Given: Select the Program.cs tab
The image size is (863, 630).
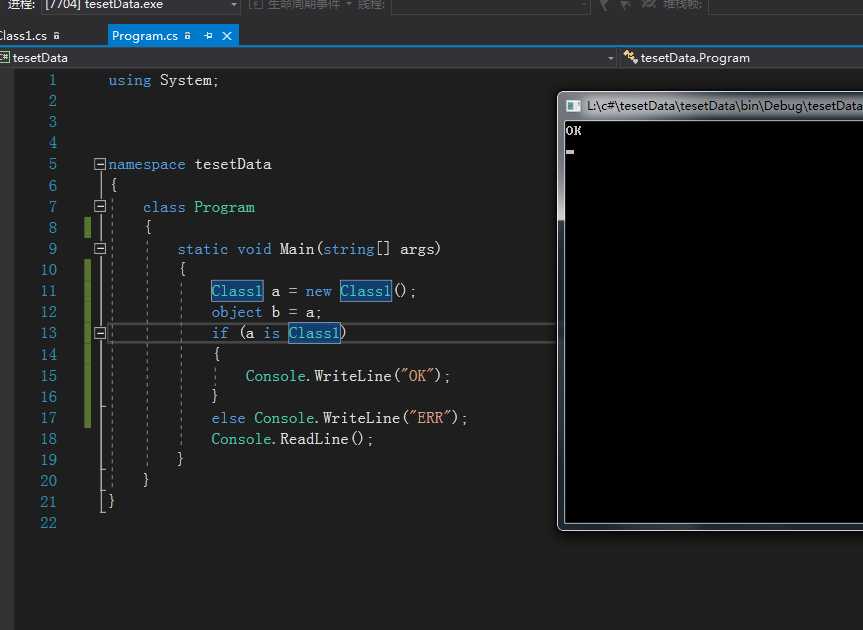Looking at the screenshot, I should (x=145, y=36).
